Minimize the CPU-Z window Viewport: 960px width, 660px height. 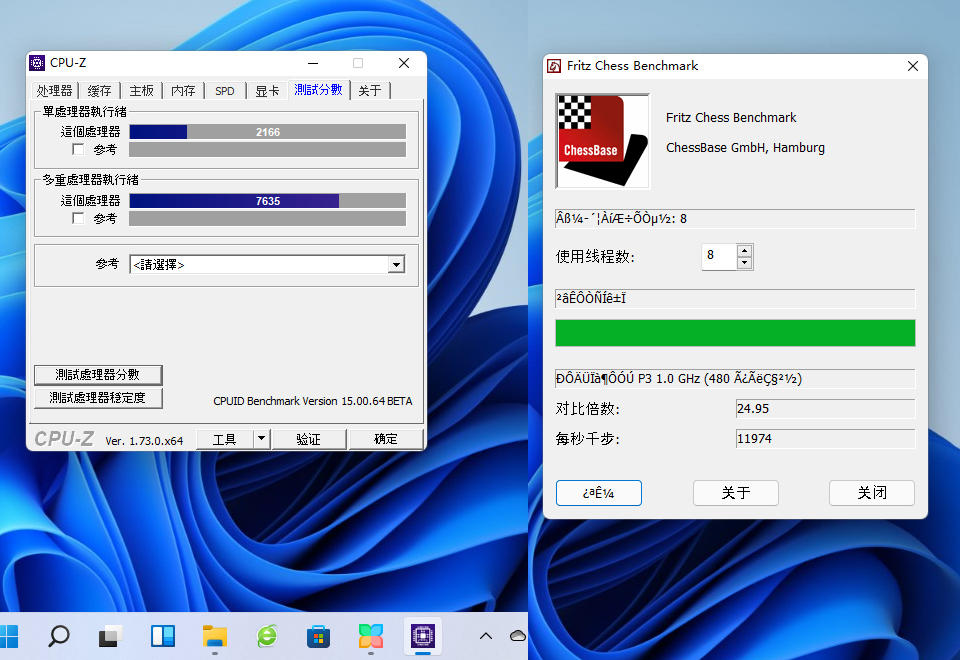pos(313,63)
